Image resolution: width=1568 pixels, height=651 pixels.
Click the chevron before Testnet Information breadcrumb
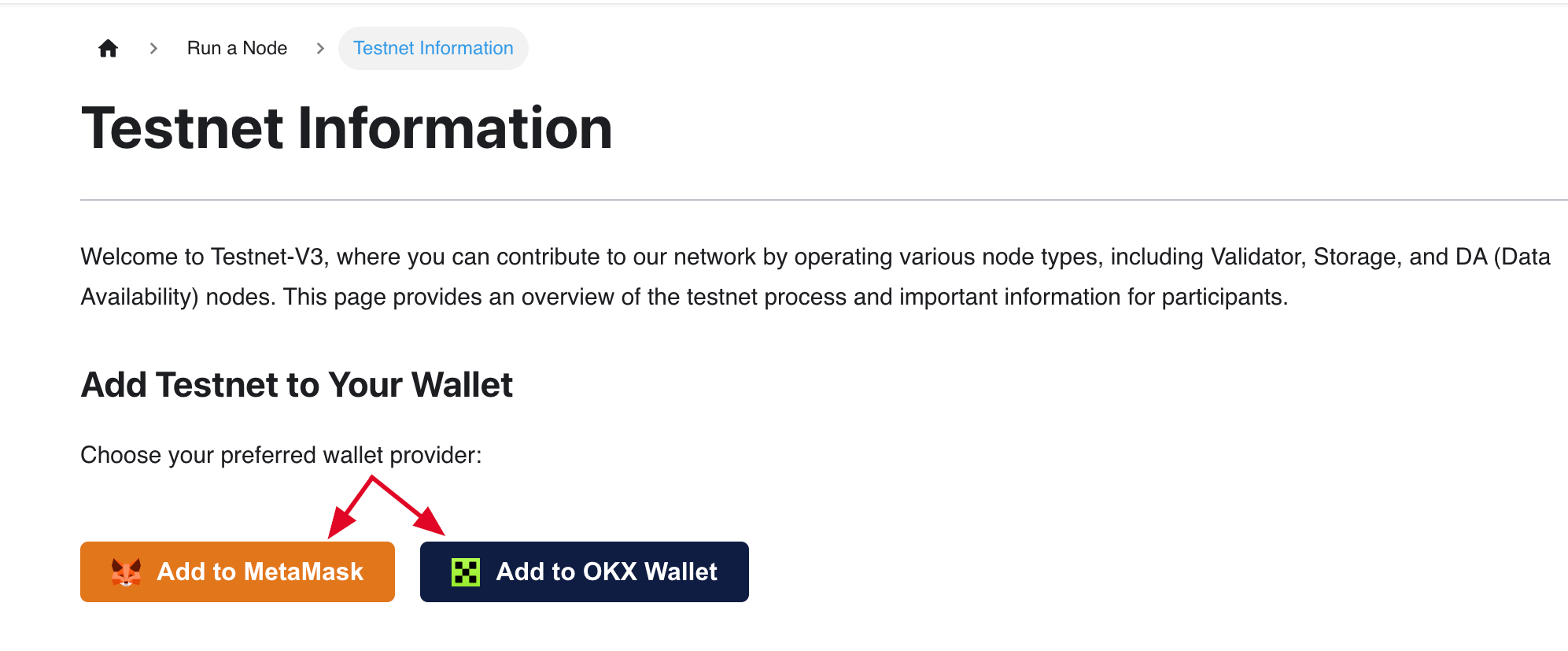pos(320,49)
